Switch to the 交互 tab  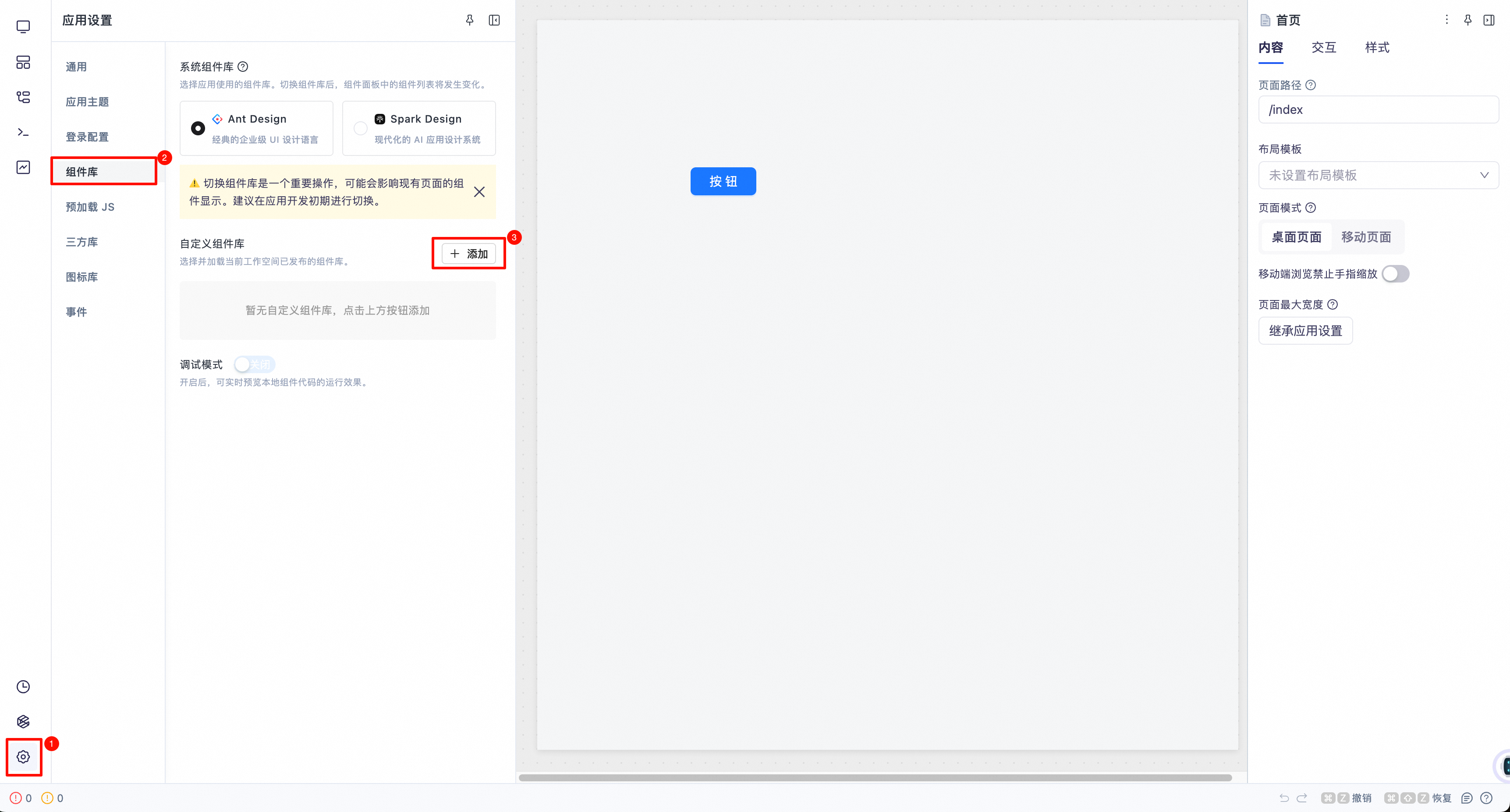(x=1324, y=47)
